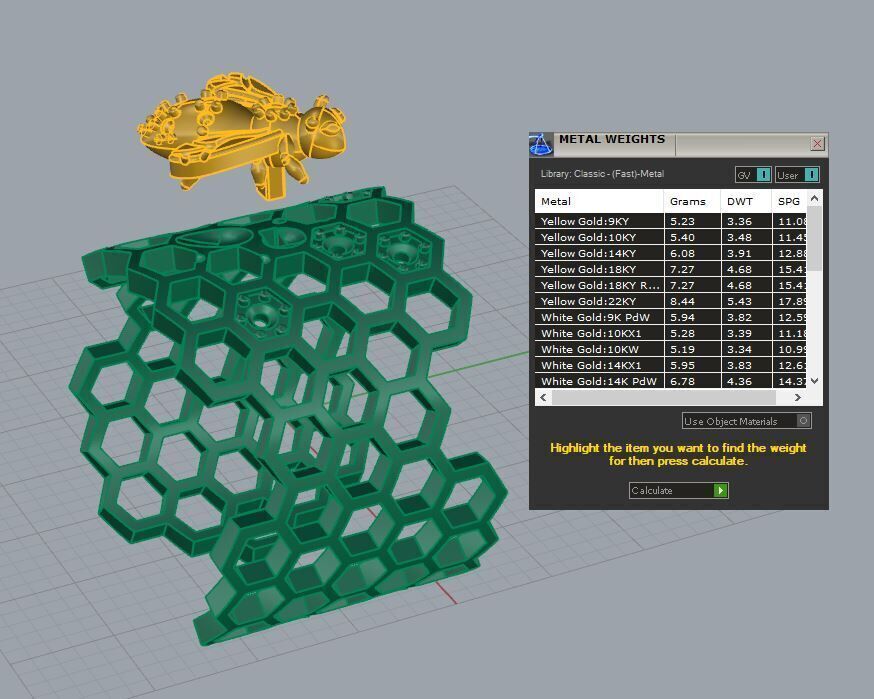The width and height of the screenshot is (874, 699).
Task: Select the White Gold:10KX1 row
Action: pyautogui.click(x=671, y=333)
